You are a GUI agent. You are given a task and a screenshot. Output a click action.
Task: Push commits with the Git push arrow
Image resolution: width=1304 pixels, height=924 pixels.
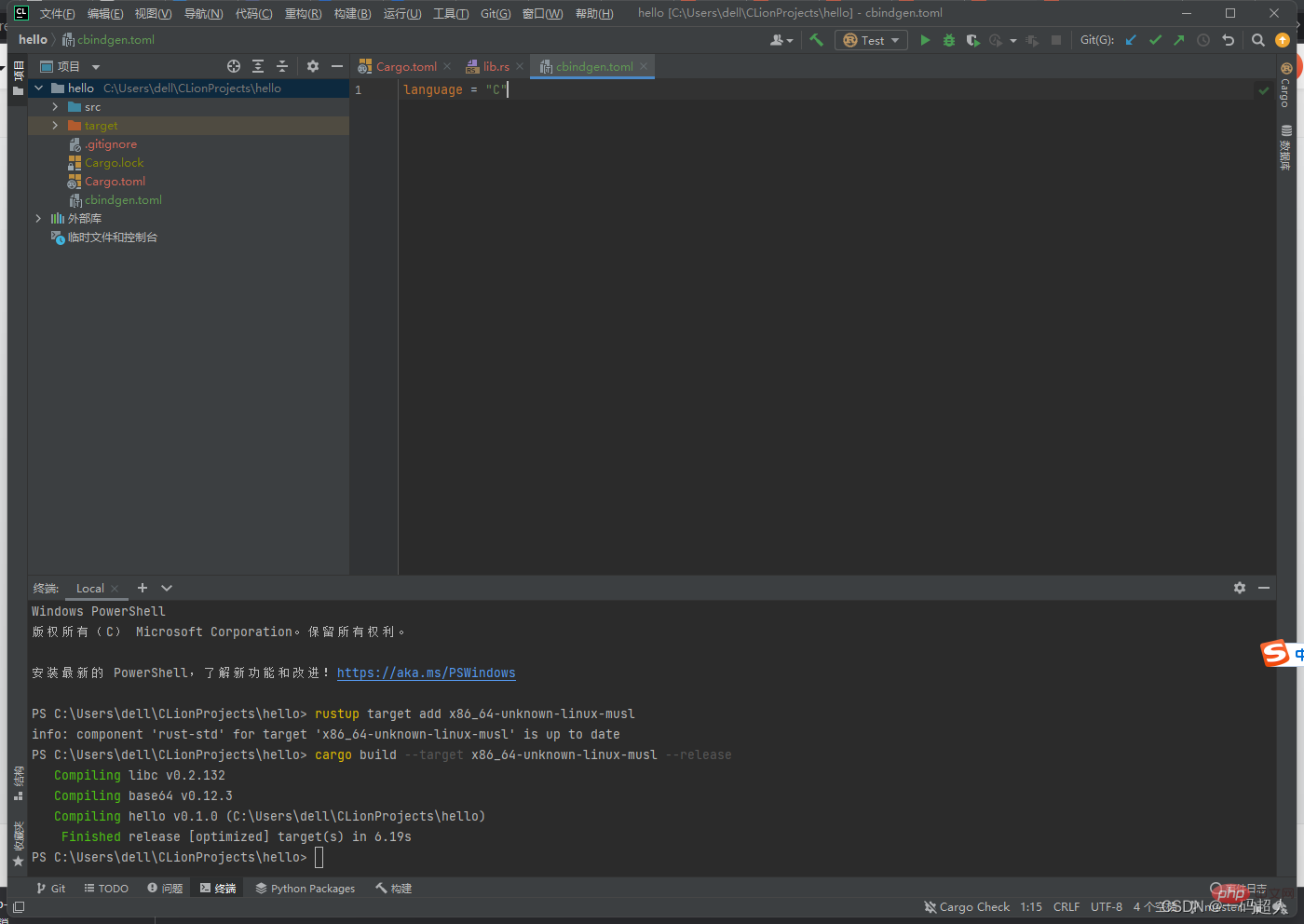1179,40
